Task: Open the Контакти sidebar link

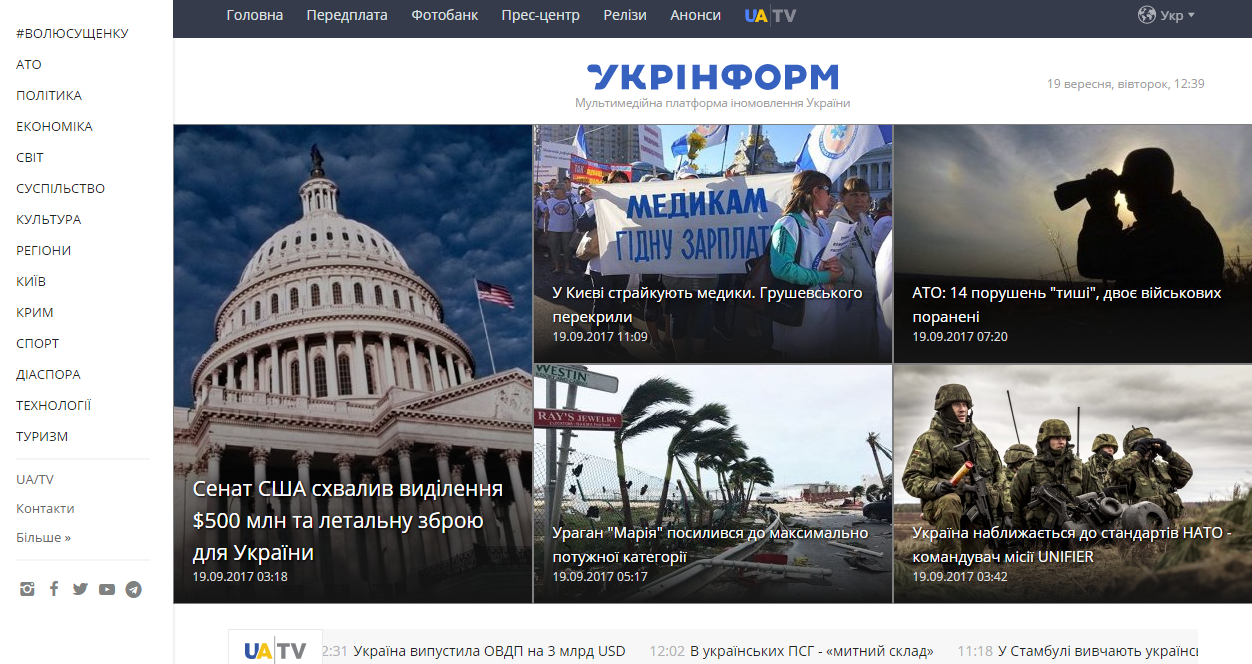Action: (x=45, y=508)
